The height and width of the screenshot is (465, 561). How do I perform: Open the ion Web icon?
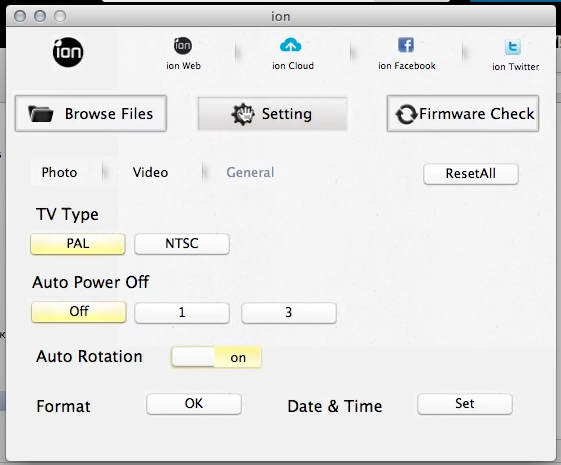[x=183, y=46]
